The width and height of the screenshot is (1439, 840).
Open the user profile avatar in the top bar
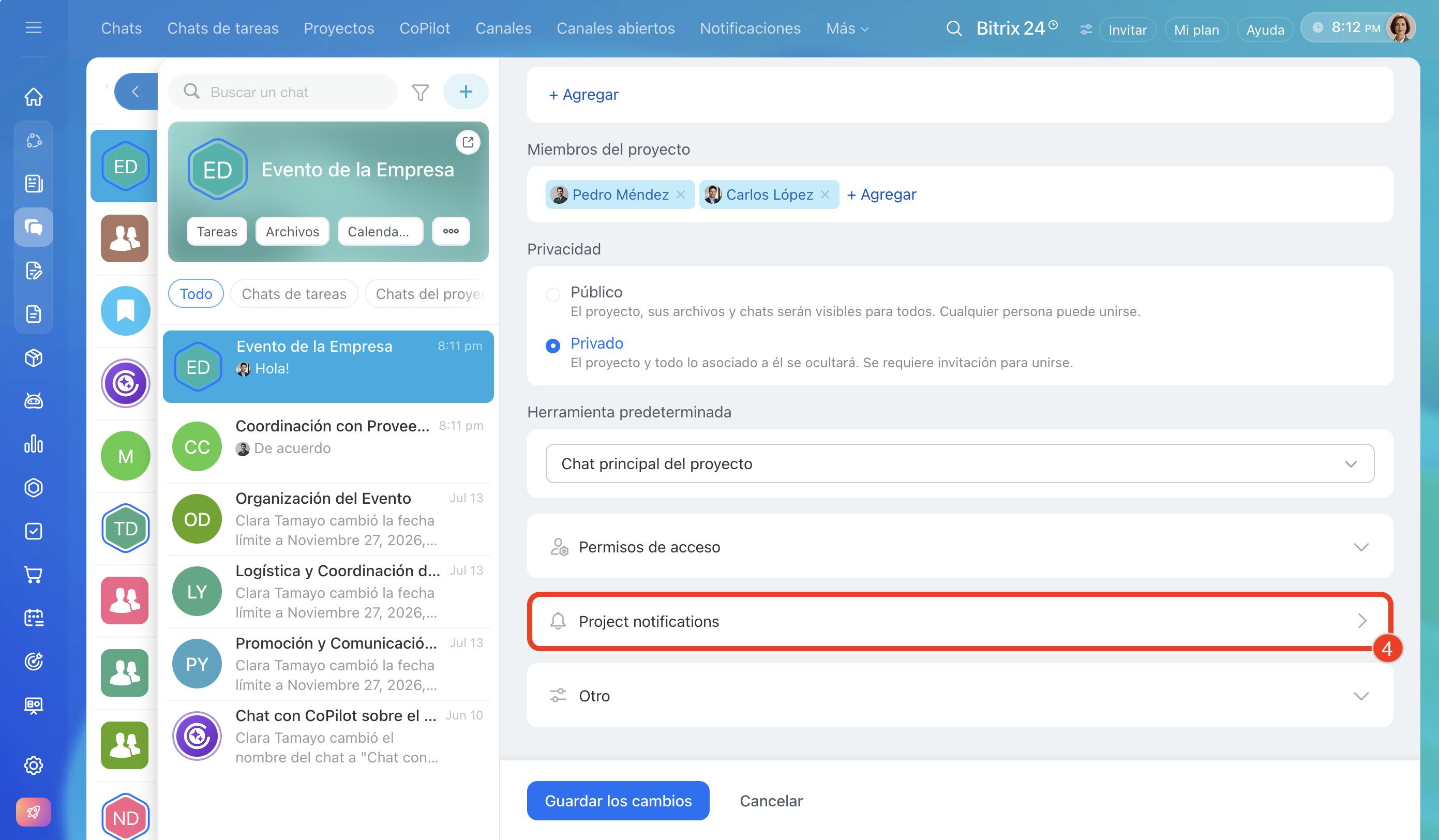1400,27
